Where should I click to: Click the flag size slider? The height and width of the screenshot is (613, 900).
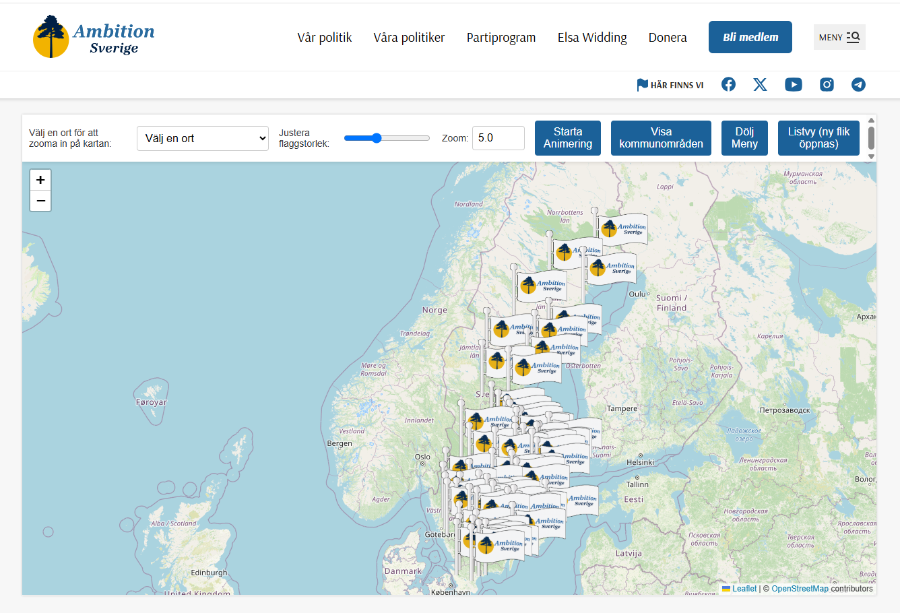tap(387, 138)
